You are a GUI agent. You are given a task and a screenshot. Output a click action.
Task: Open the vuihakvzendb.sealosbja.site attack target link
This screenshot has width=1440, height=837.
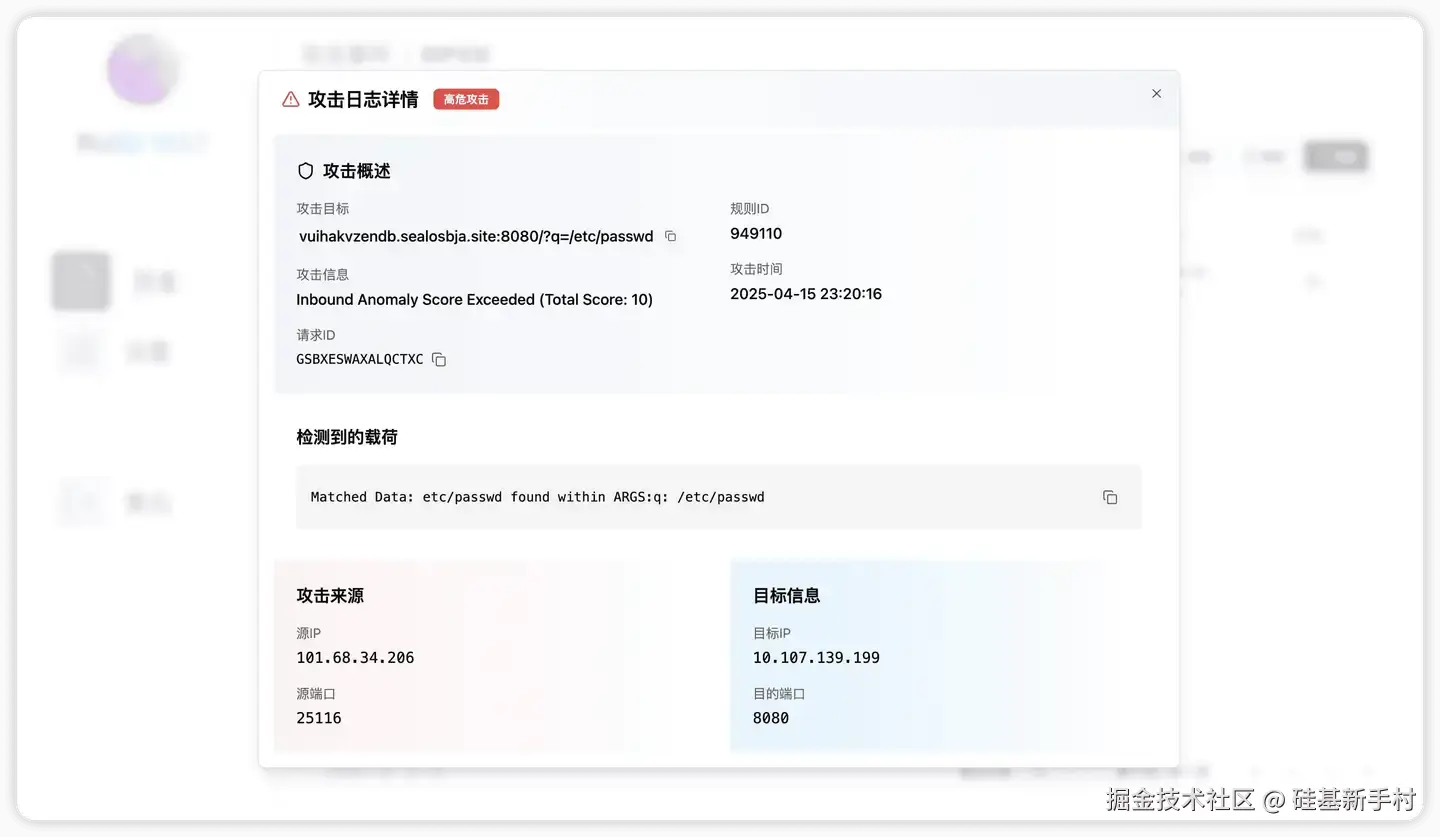click(472, 237)
